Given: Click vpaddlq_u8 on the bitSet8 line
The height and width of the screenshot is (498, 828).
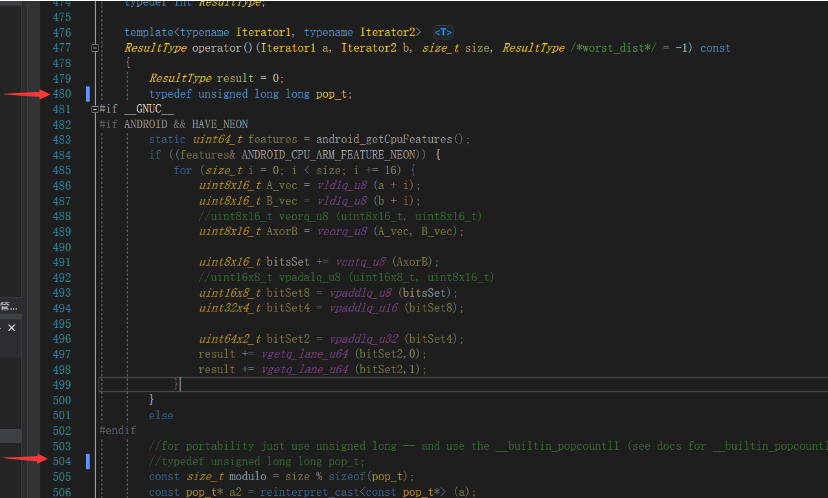Looking at the screenshot, I should (360, 293).
